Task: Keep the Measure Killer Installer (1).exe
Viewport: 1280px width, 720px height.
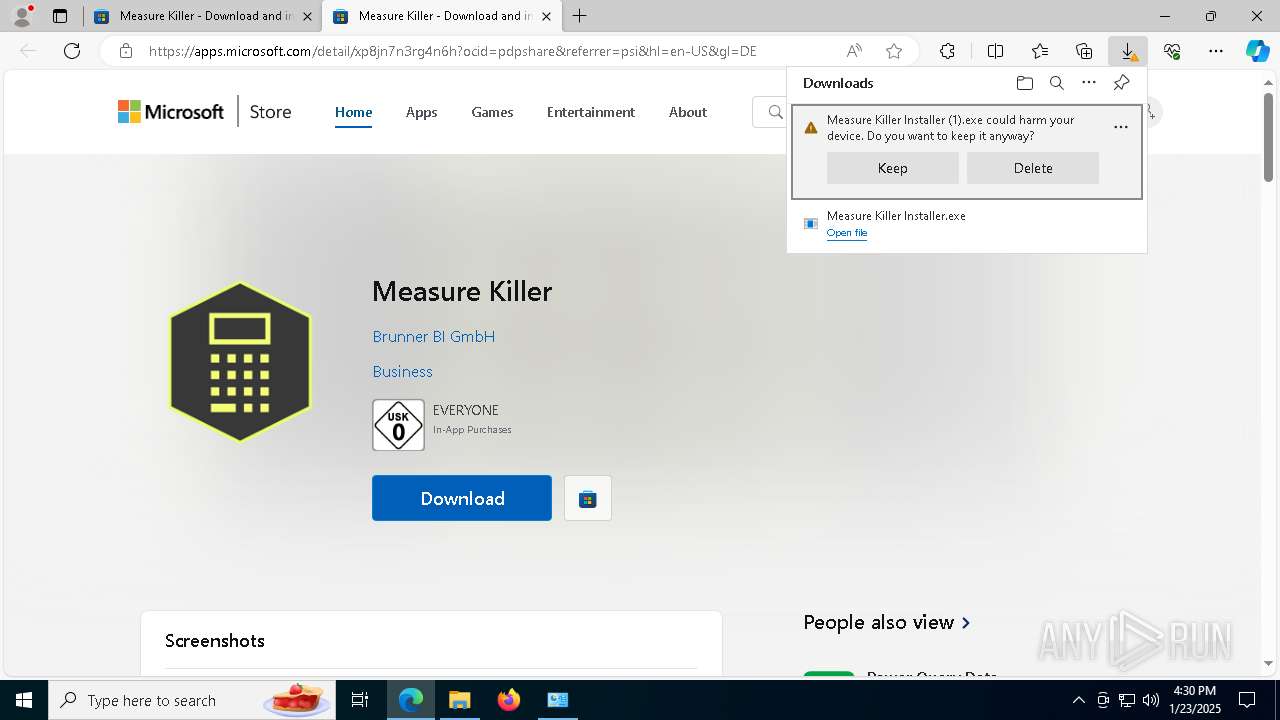Action: [x=893, y=168]
